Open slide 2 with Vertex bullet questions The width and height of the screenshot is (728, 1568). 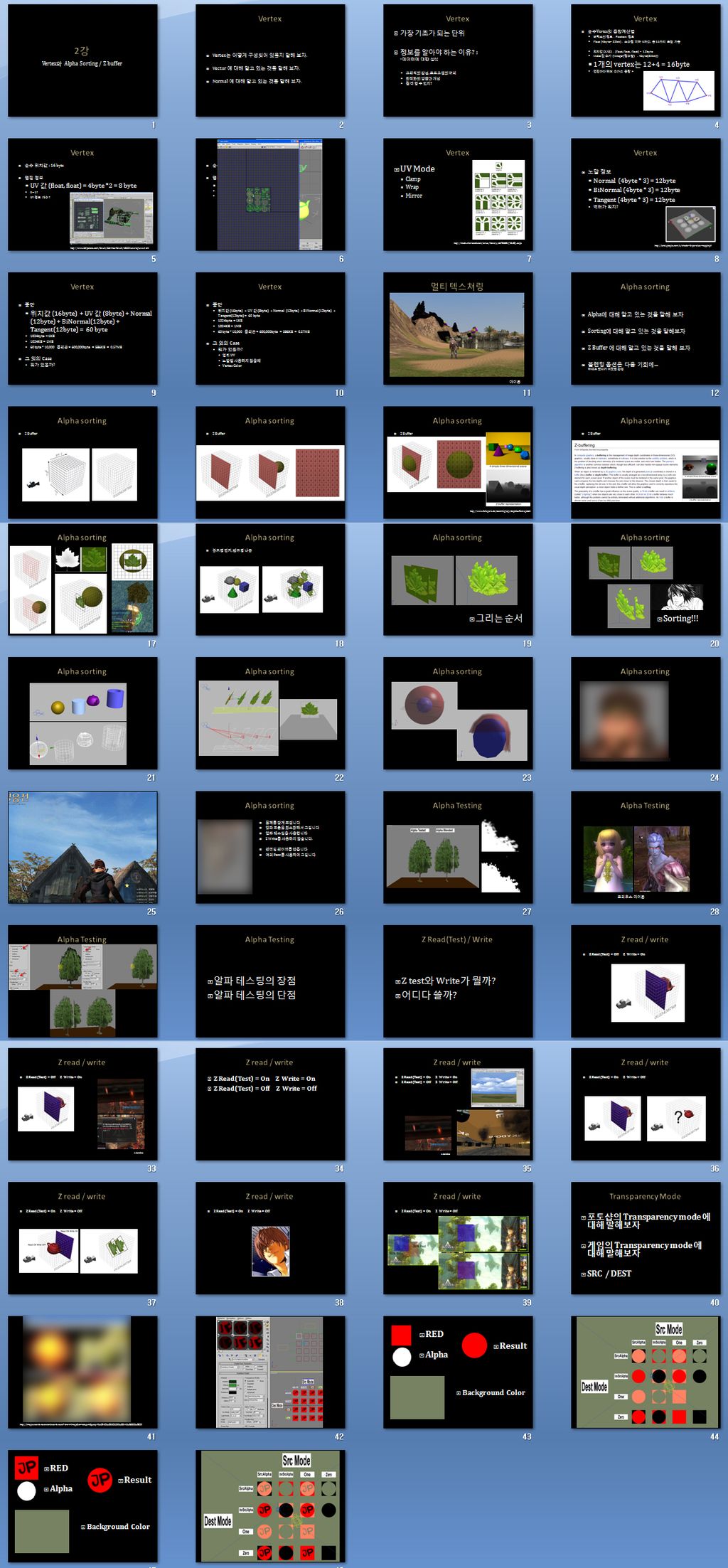(270, 60)
